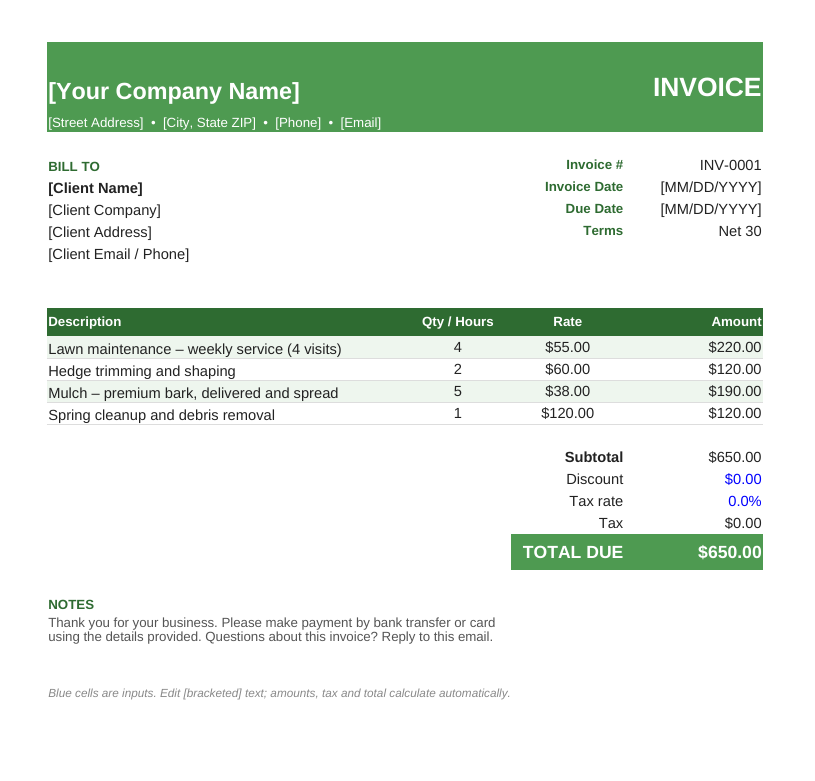
Task: Select the Hedge trimming $120.00 amount
Action: (x=734, y=369)
